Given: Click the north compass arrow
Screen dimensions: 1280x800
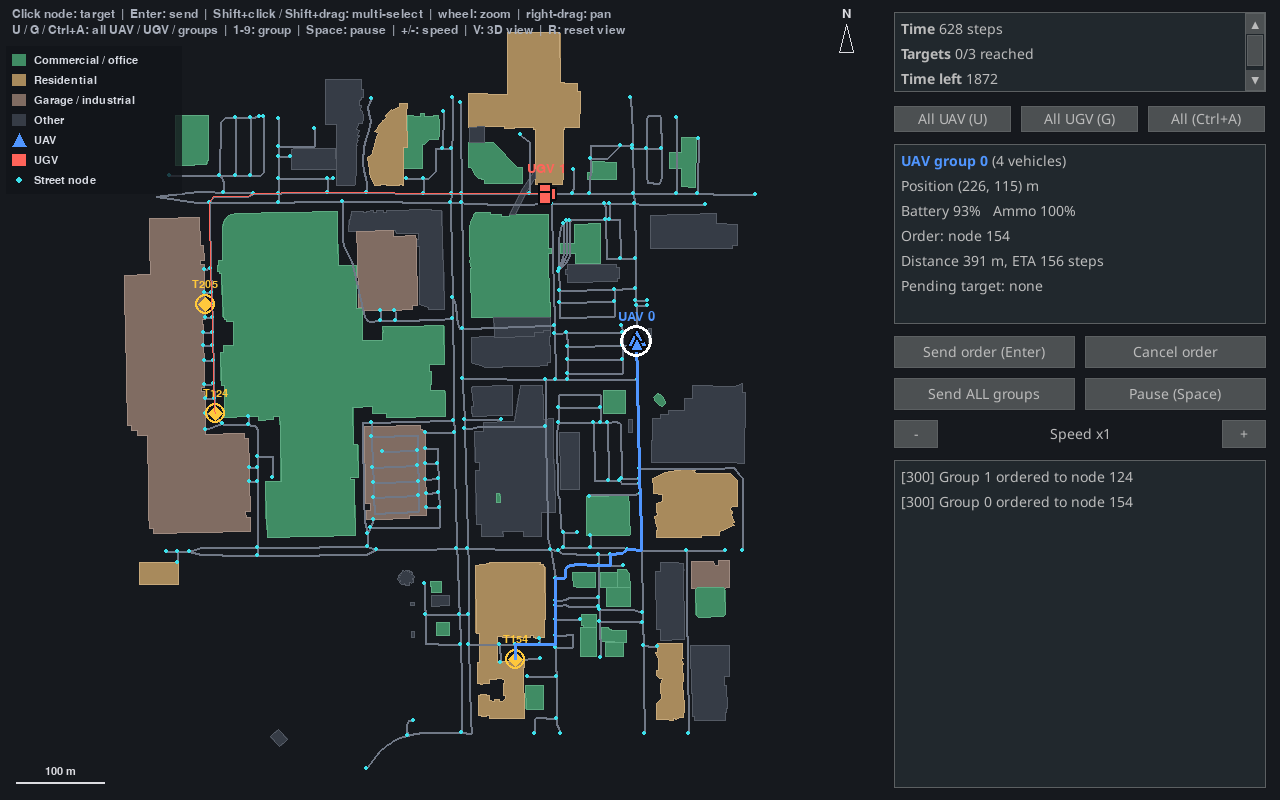Looking at the screenshot, I should coord(847,39).
